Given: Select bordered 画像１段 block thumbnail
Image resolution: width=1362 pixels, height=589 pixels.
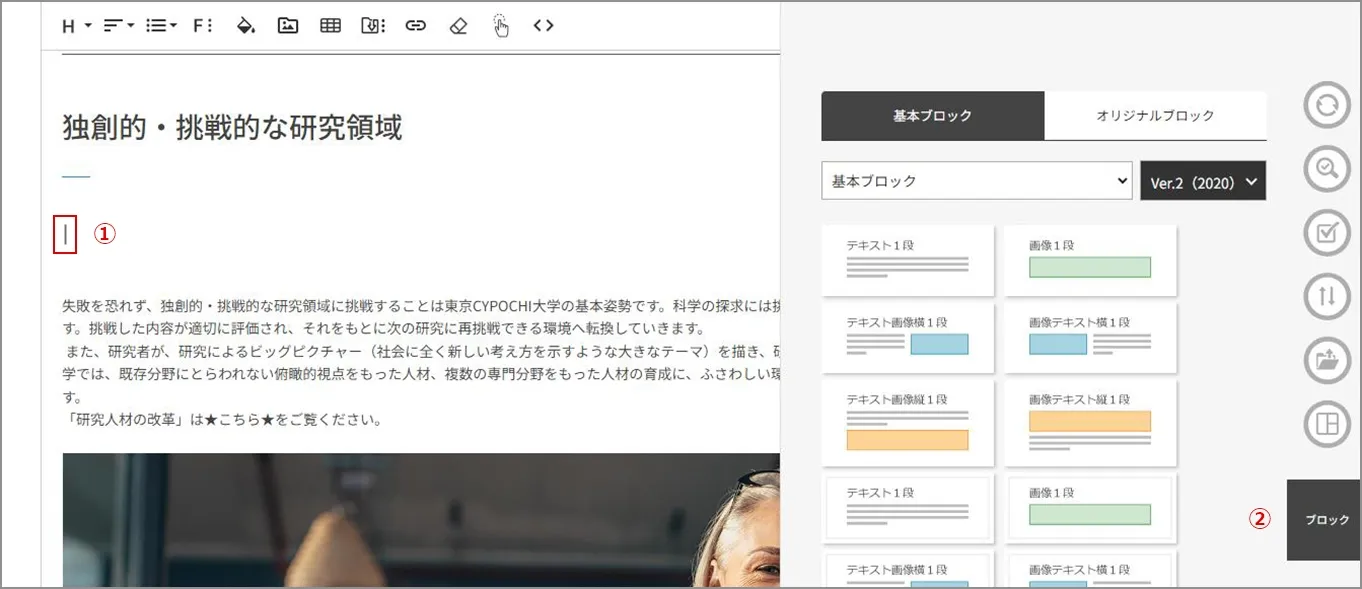Looking at the screenshot, I should click(1090, 508).
